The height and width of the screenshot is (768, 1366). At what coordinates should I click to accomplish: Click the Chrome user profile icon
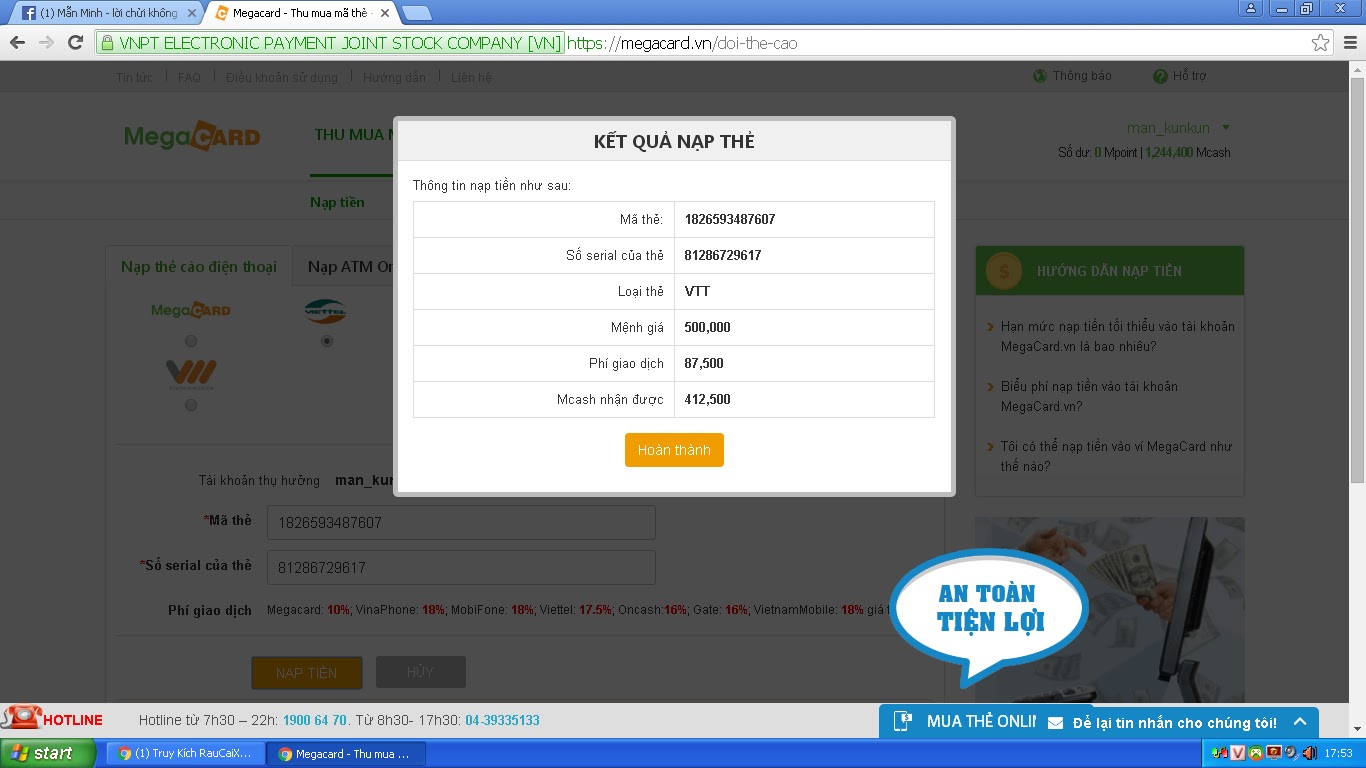coord(1250,8)
